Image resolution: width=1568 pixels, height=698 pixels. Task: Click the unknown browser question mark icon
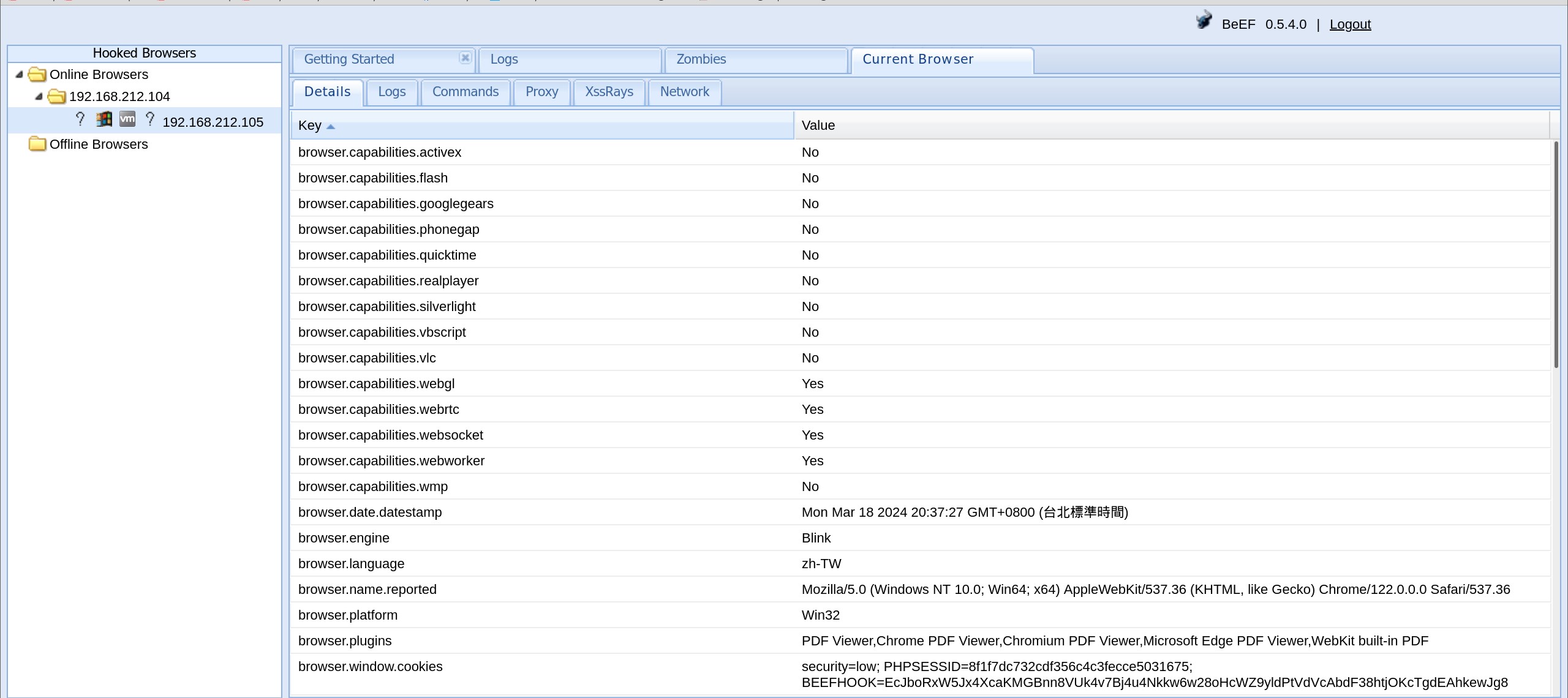pyautogui.click(x=80, y=119)
